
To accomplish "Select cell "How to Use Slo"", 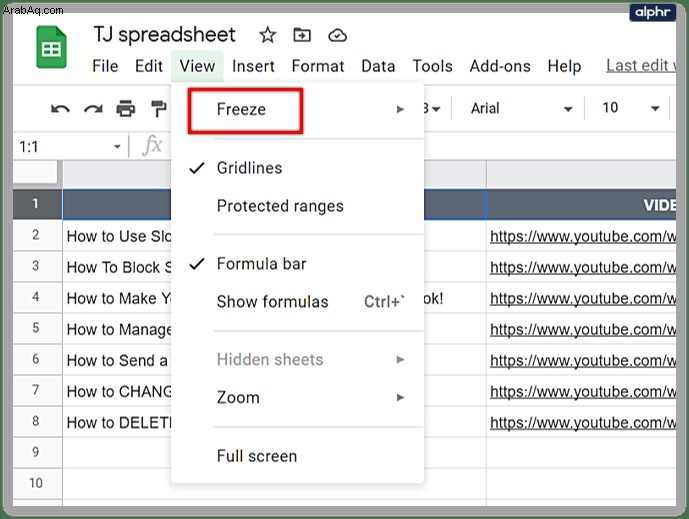I will click(x=117, y=236).
